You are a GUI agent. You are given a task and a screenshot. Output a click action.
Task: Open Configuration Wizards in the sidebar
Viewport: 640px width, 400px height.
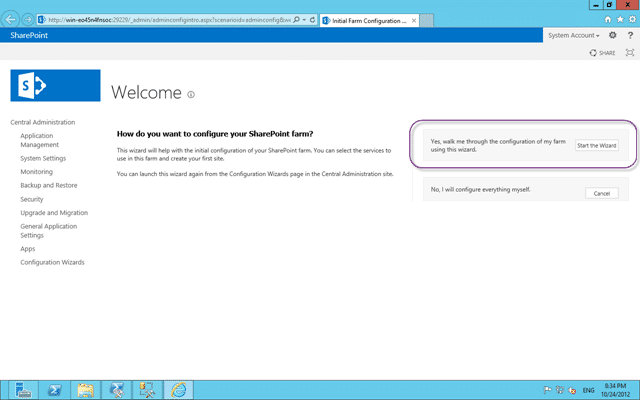(52, 262)
